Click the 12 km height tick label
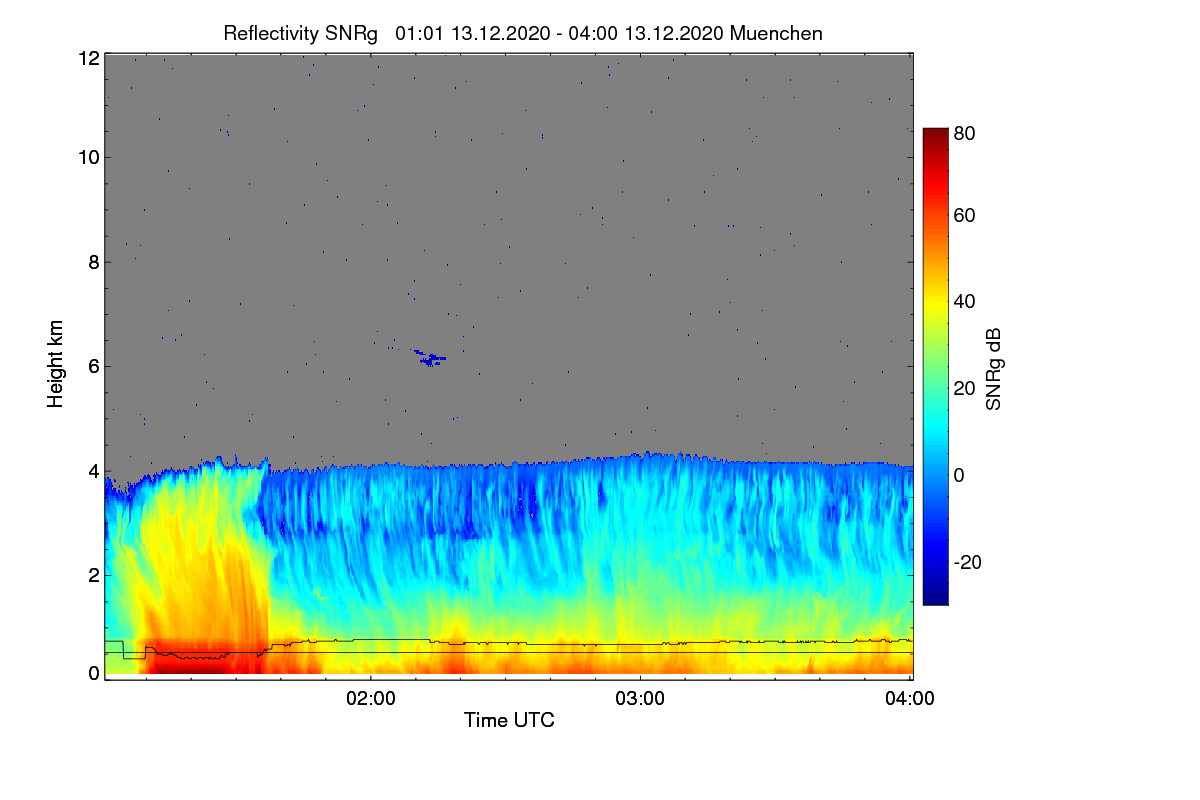 89,58
